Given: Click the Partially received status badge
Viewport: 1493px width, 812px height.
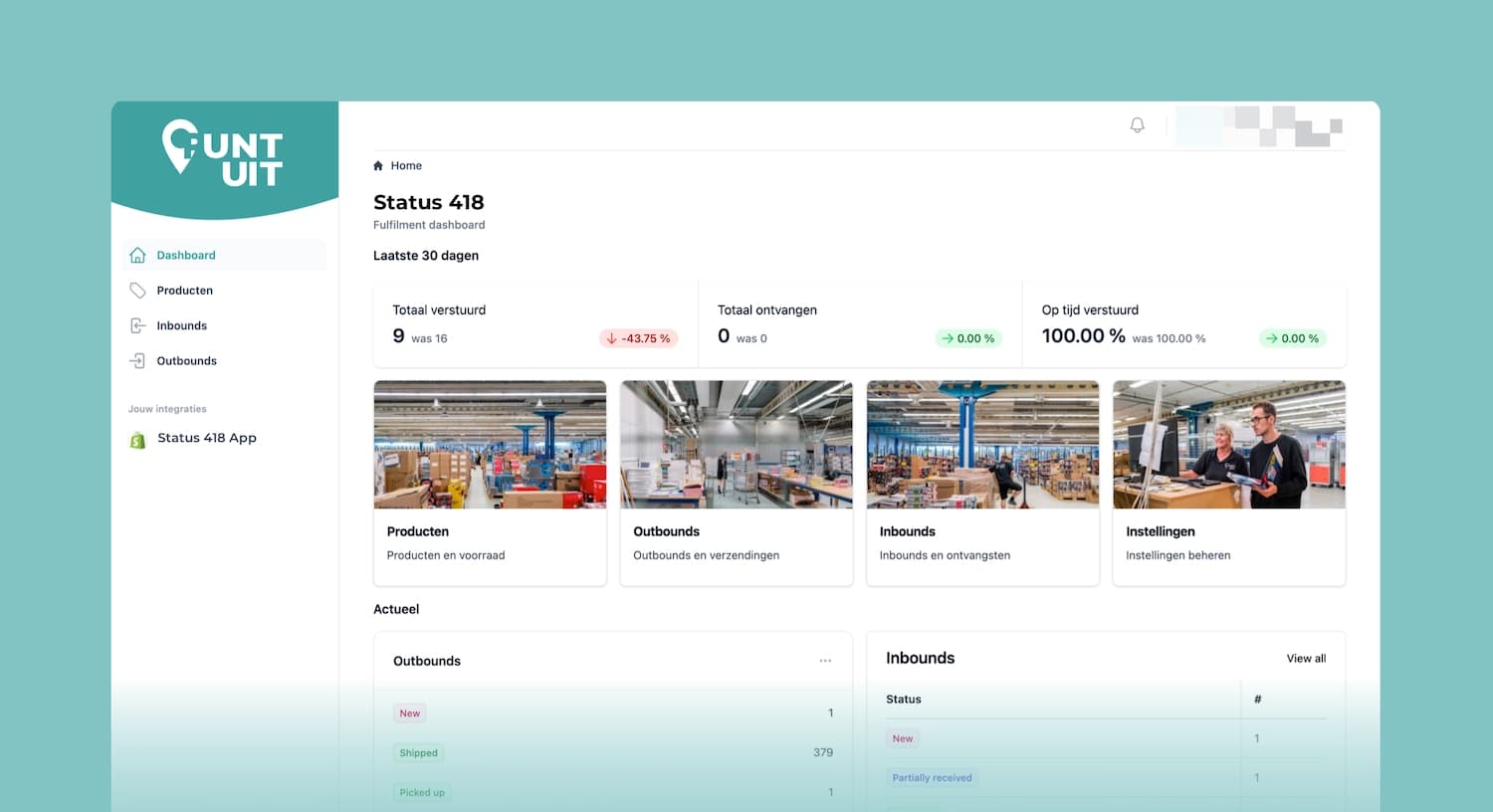Looking at the screenshot, I should point(932,777).
